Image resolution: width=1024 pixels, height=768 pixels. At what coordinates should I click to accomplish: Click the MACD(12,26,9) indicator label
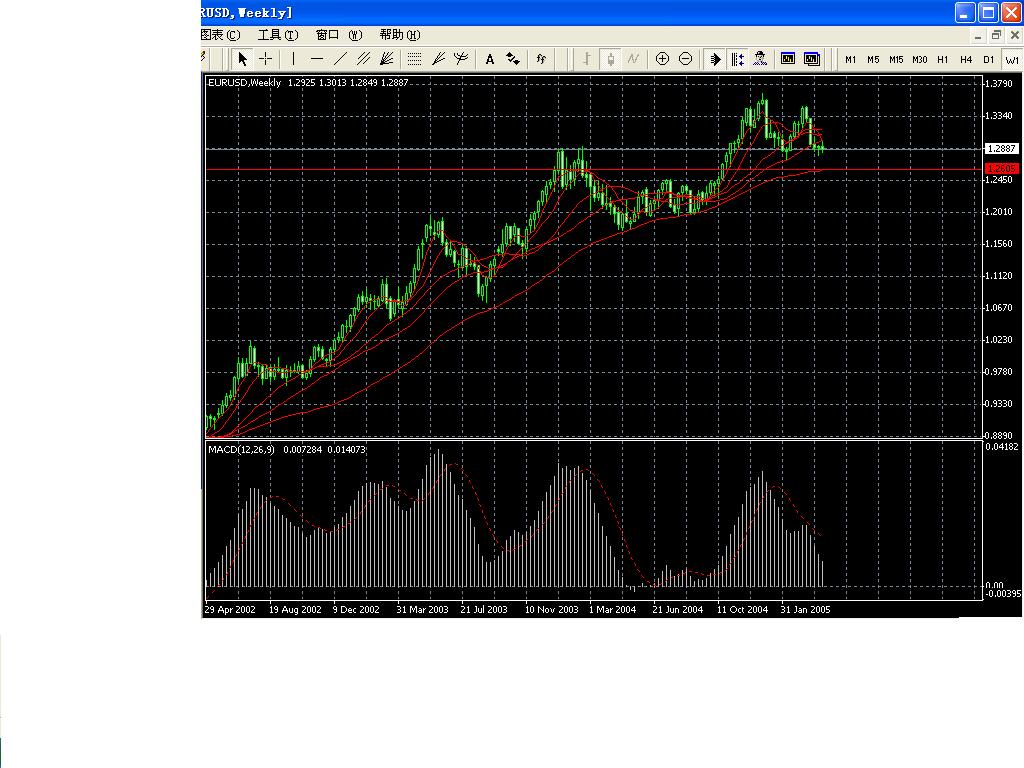241,449
